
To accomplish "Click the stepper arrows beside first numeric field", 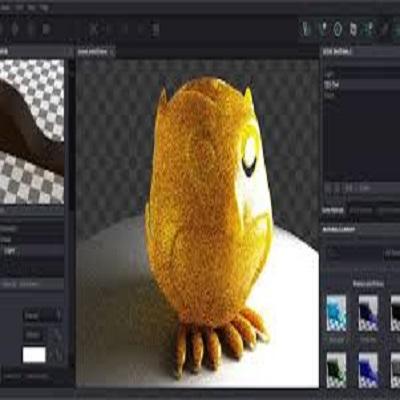I will tap(58, 315).
